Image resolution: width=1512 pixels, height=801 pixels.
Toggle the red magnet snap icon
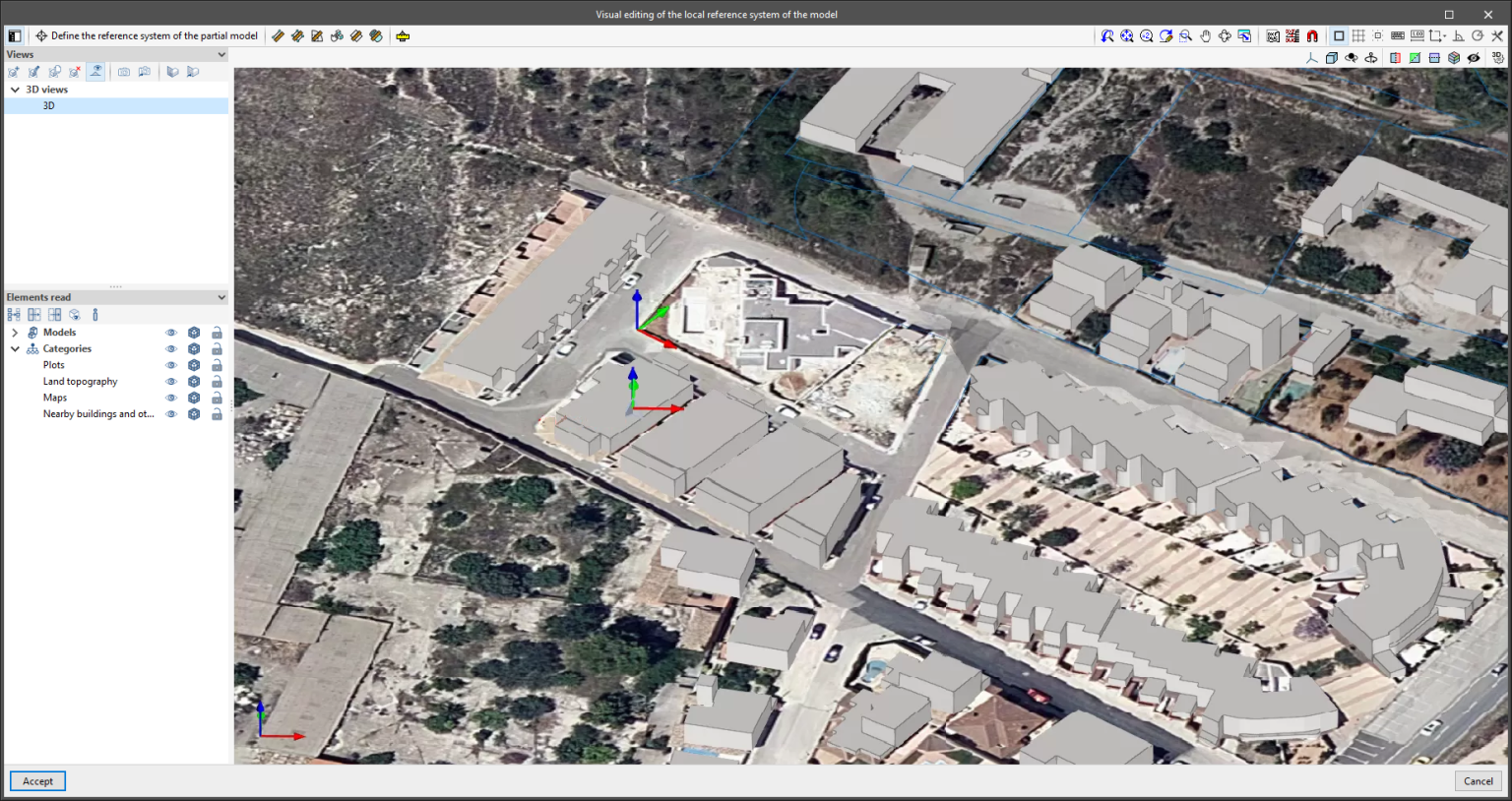click(1312, 36)
